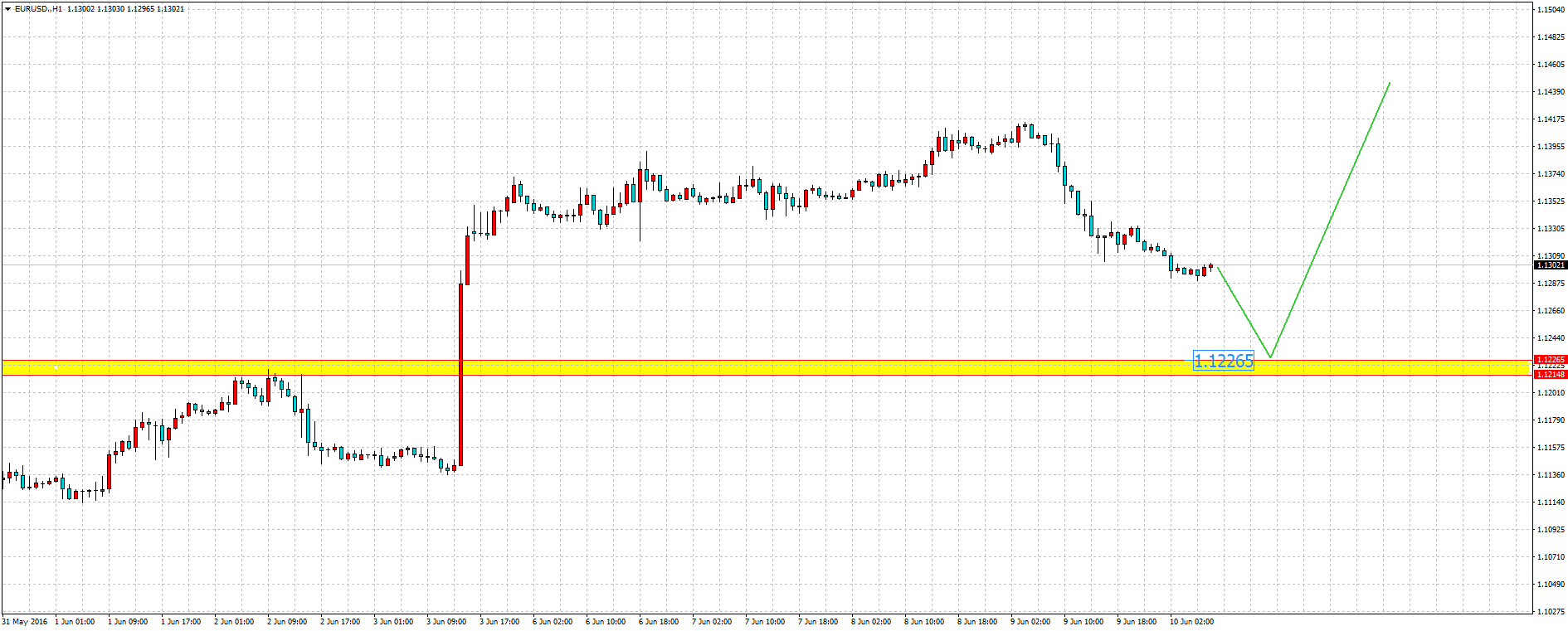Click the 1 Jun 17:00 time label
Image resolution: width=1568 pixels, height=631 pixels.
click(181, 622)
